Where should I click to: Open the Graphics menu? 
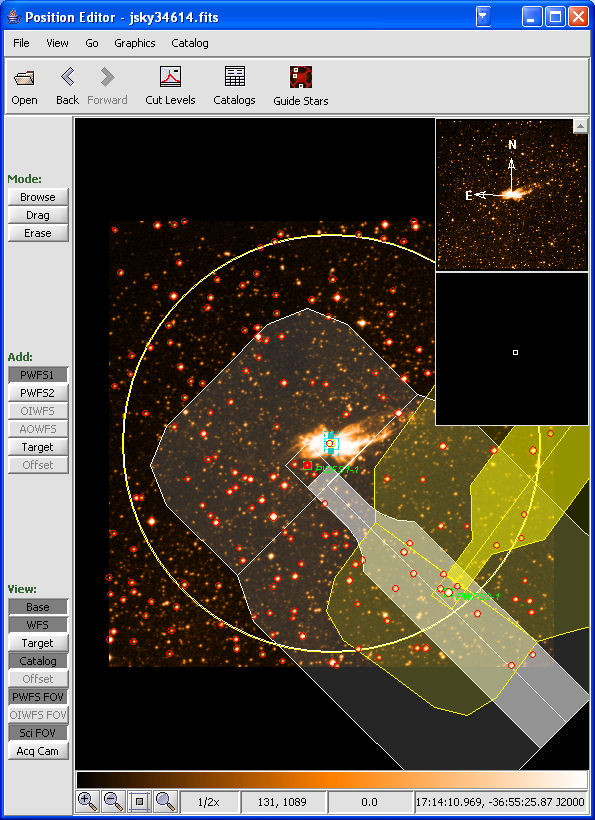tap(135, 43)
